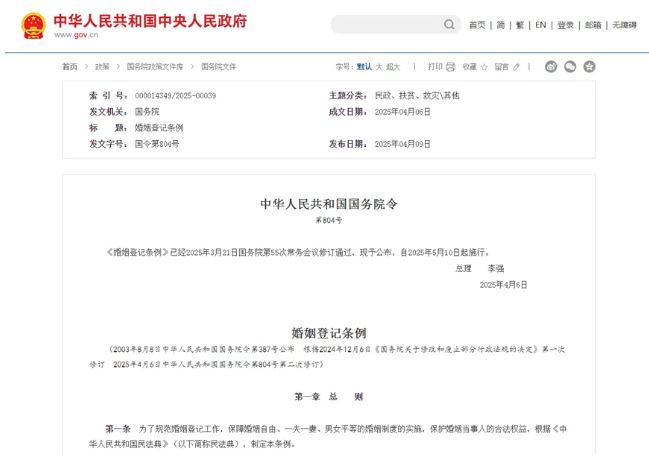Viewport: 649px width, 467px height.
Task: Click the pencil message icon
Action: [x=516, y=67]
